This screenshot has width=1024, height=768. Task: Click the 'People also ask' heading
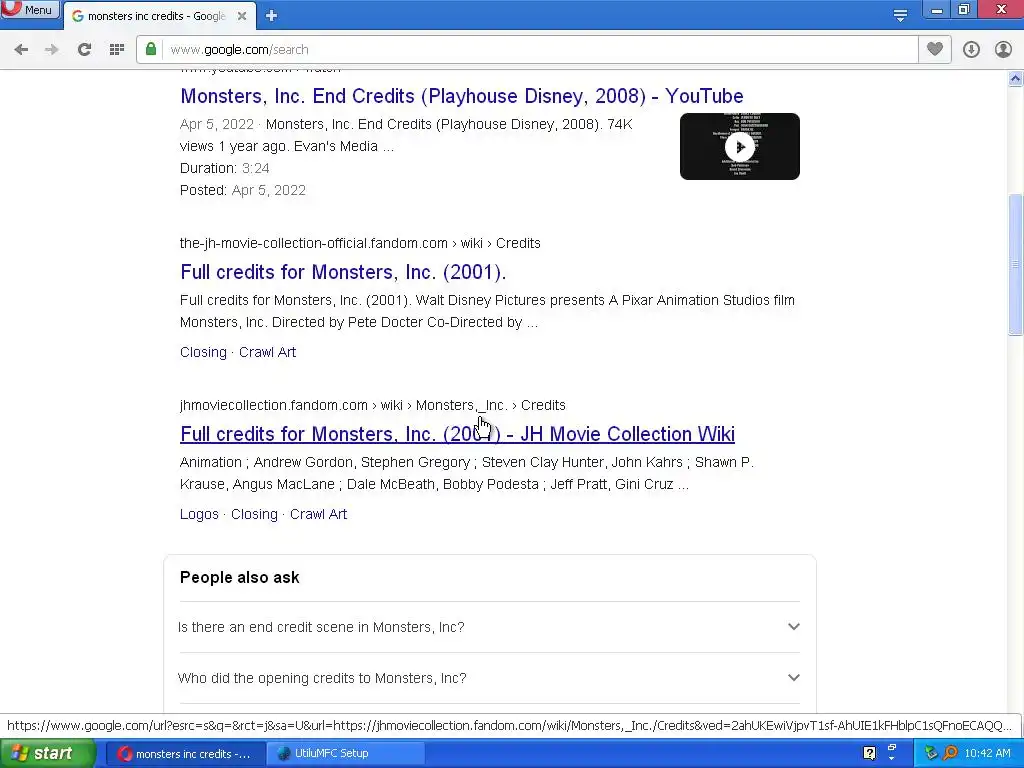240,577
